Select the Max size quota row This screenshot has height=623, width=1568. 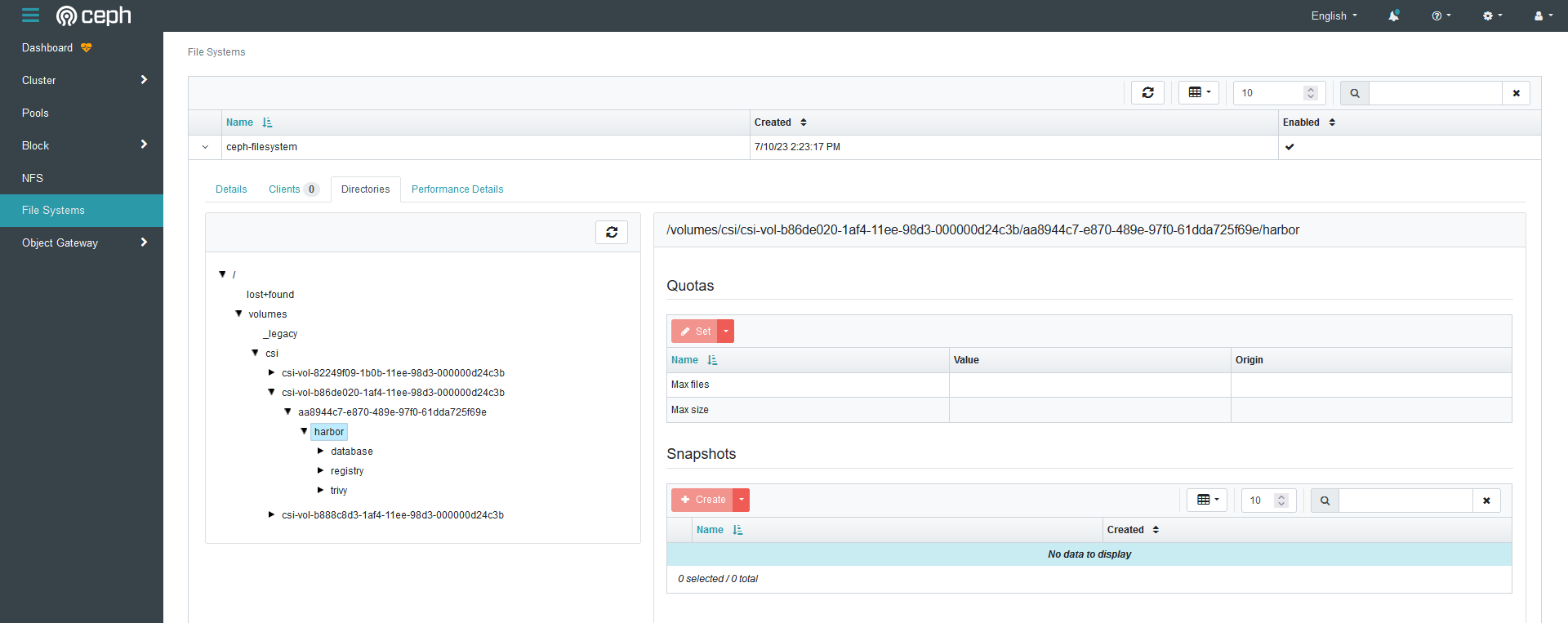tap(1089, 410)
